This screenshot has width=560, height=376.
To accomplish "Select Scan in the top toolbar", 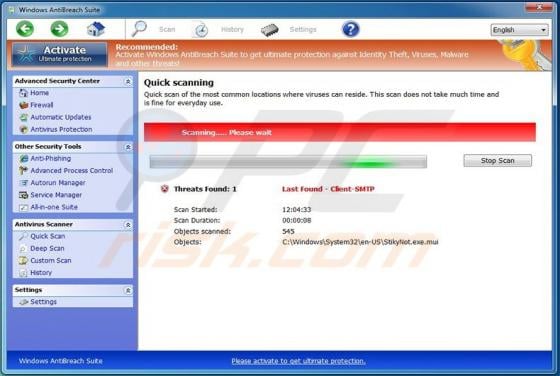I will [x=167, y=29].
